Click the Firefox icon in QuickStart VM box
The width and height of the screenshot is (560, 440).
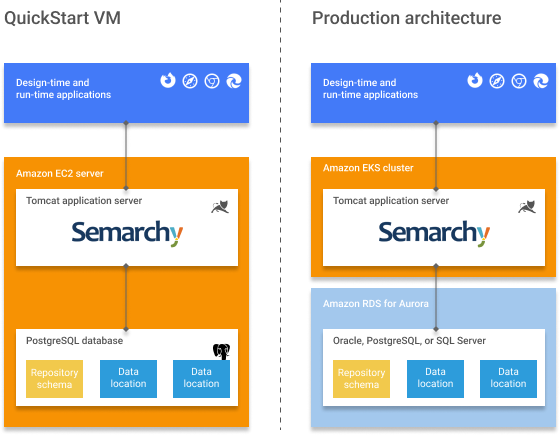[168, 80]
